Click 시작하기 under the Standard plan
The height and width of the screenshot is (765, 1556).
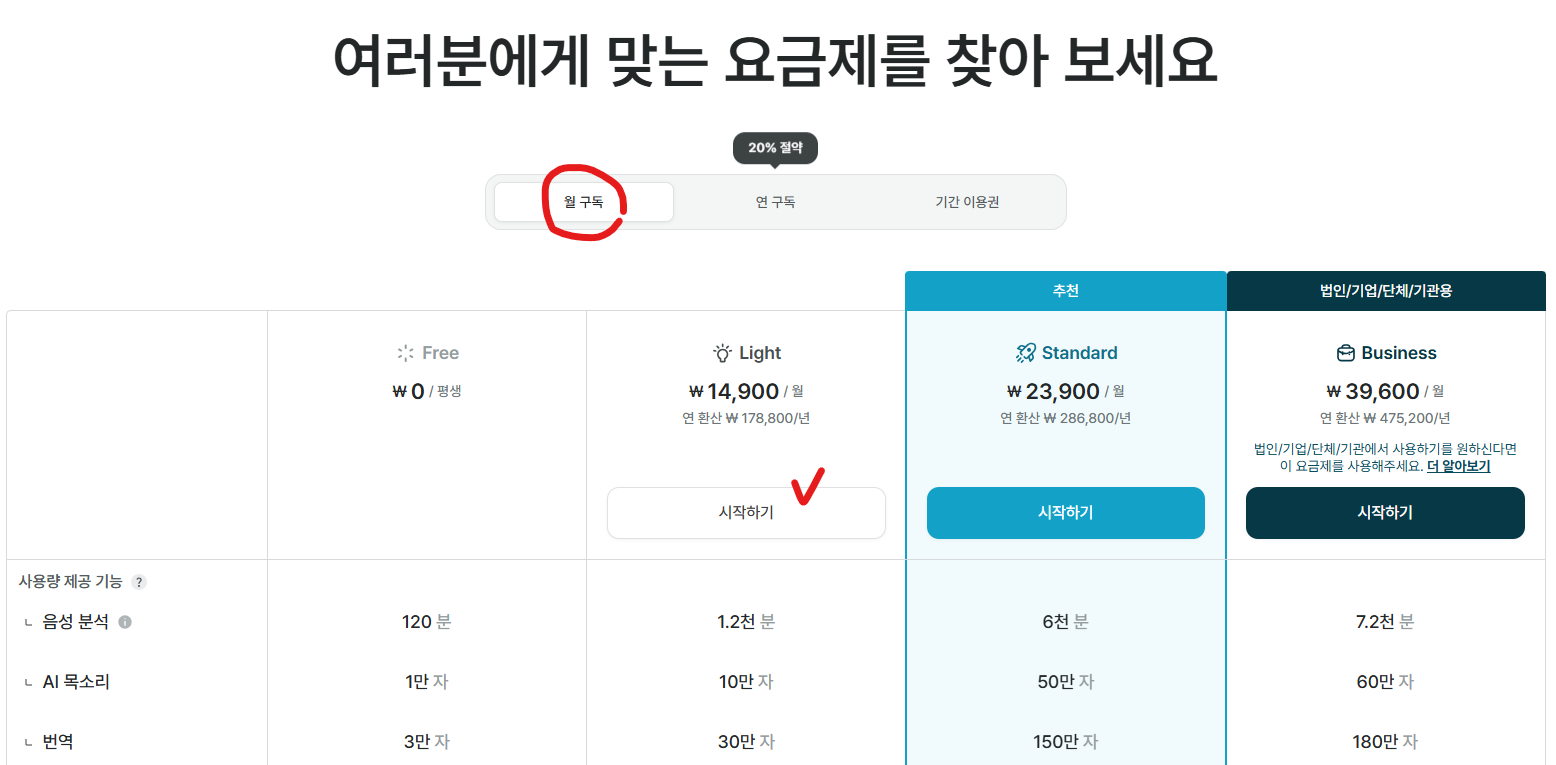[1065, 512]
